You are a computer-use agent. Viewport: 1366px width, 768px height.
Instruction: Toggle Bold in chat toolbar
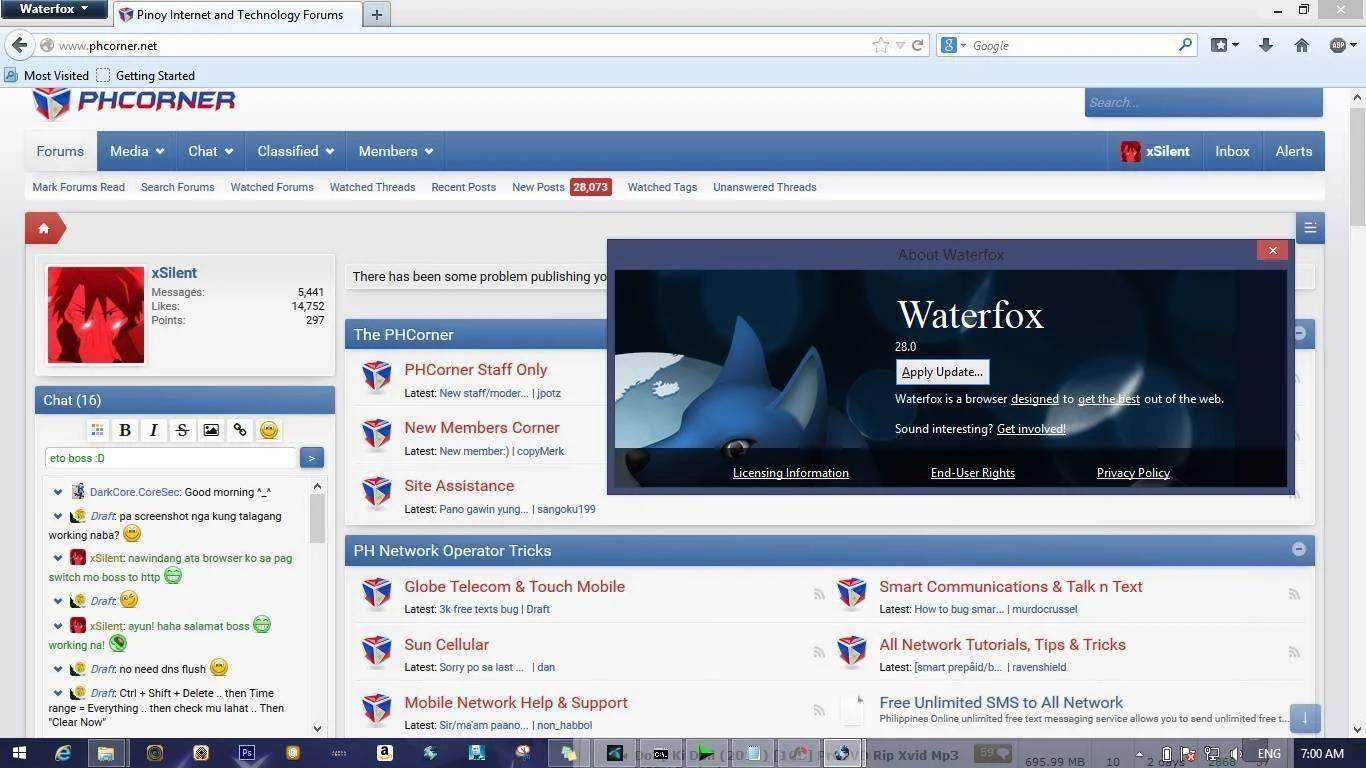click(x=125, y=430)
